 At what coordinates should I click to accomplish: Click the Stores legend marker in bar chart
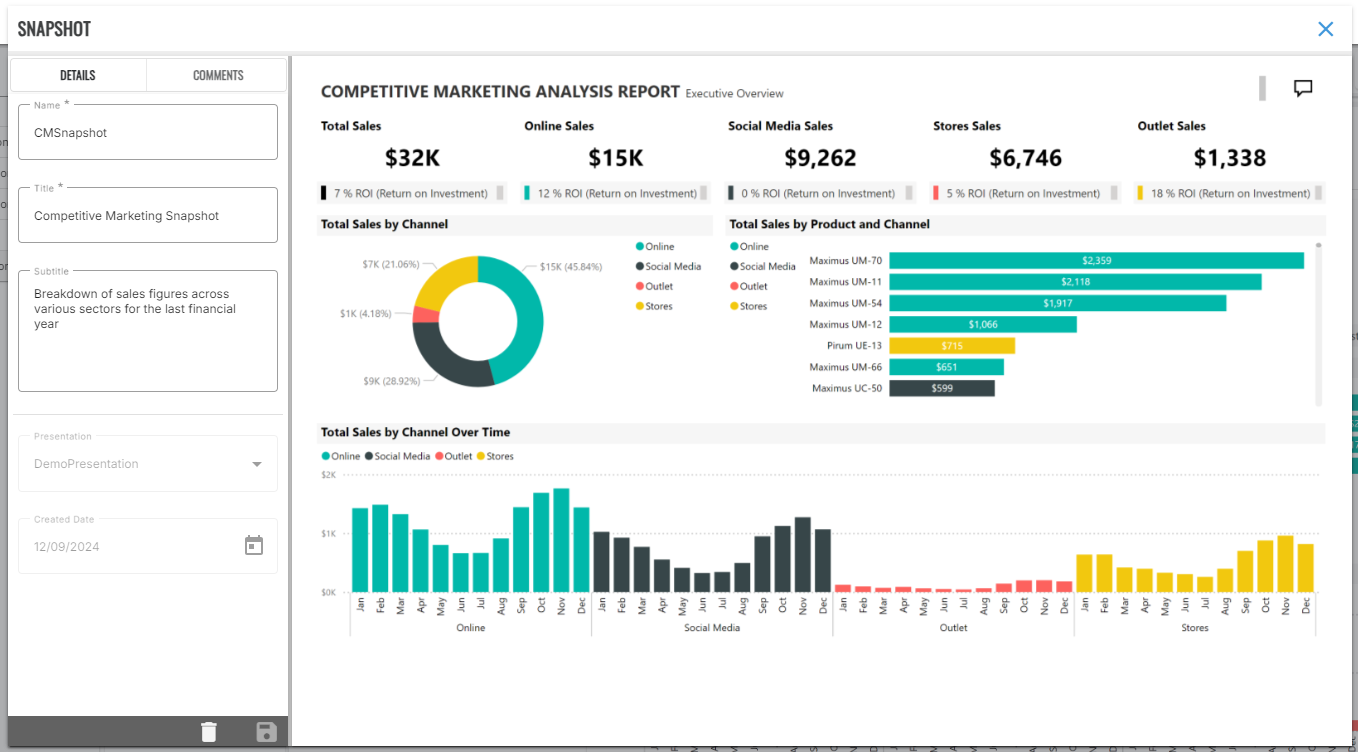click(735, 307)
